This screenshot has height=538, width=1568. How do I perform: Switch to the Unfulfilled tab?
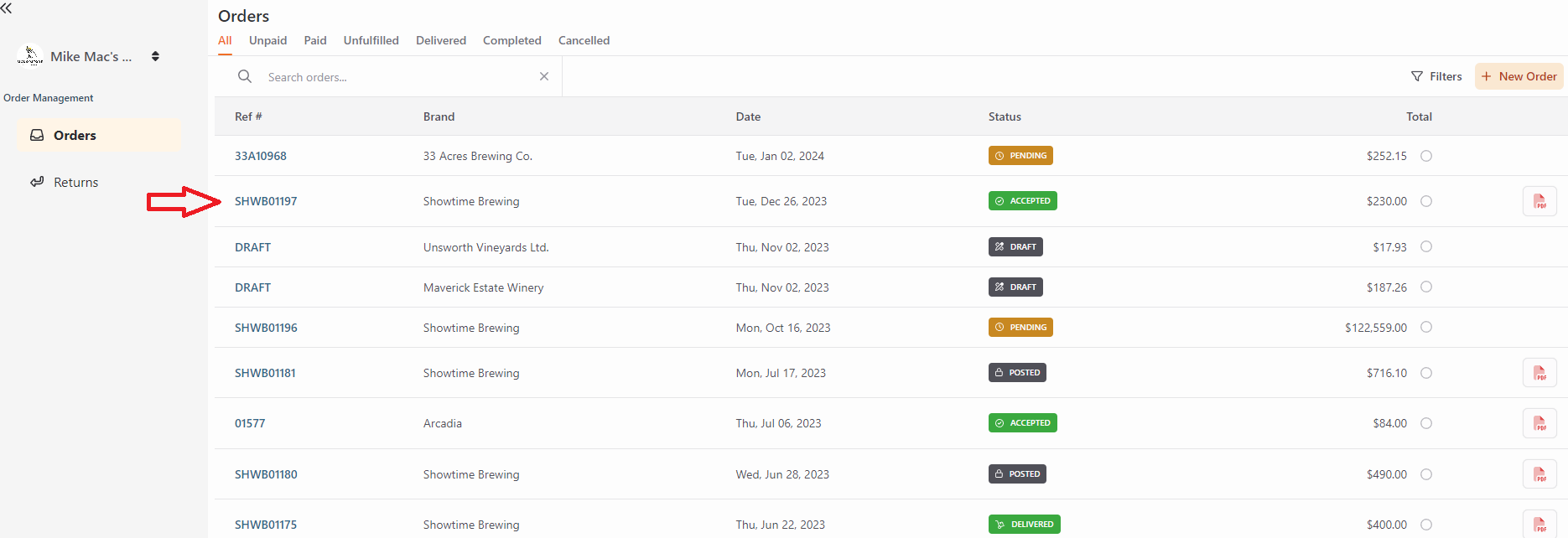click(x=371, y=40)
